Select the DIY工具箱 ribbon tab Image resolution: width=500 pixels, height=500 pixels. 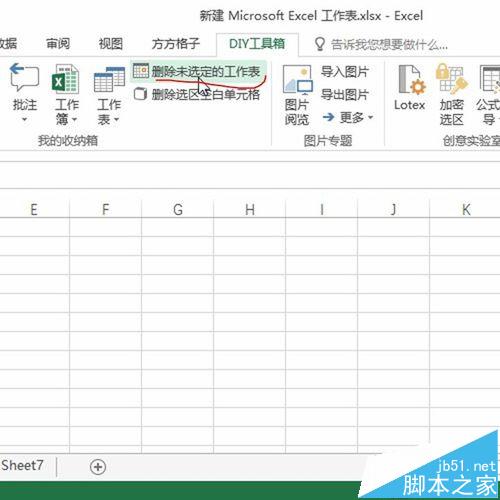pos(257,44)
